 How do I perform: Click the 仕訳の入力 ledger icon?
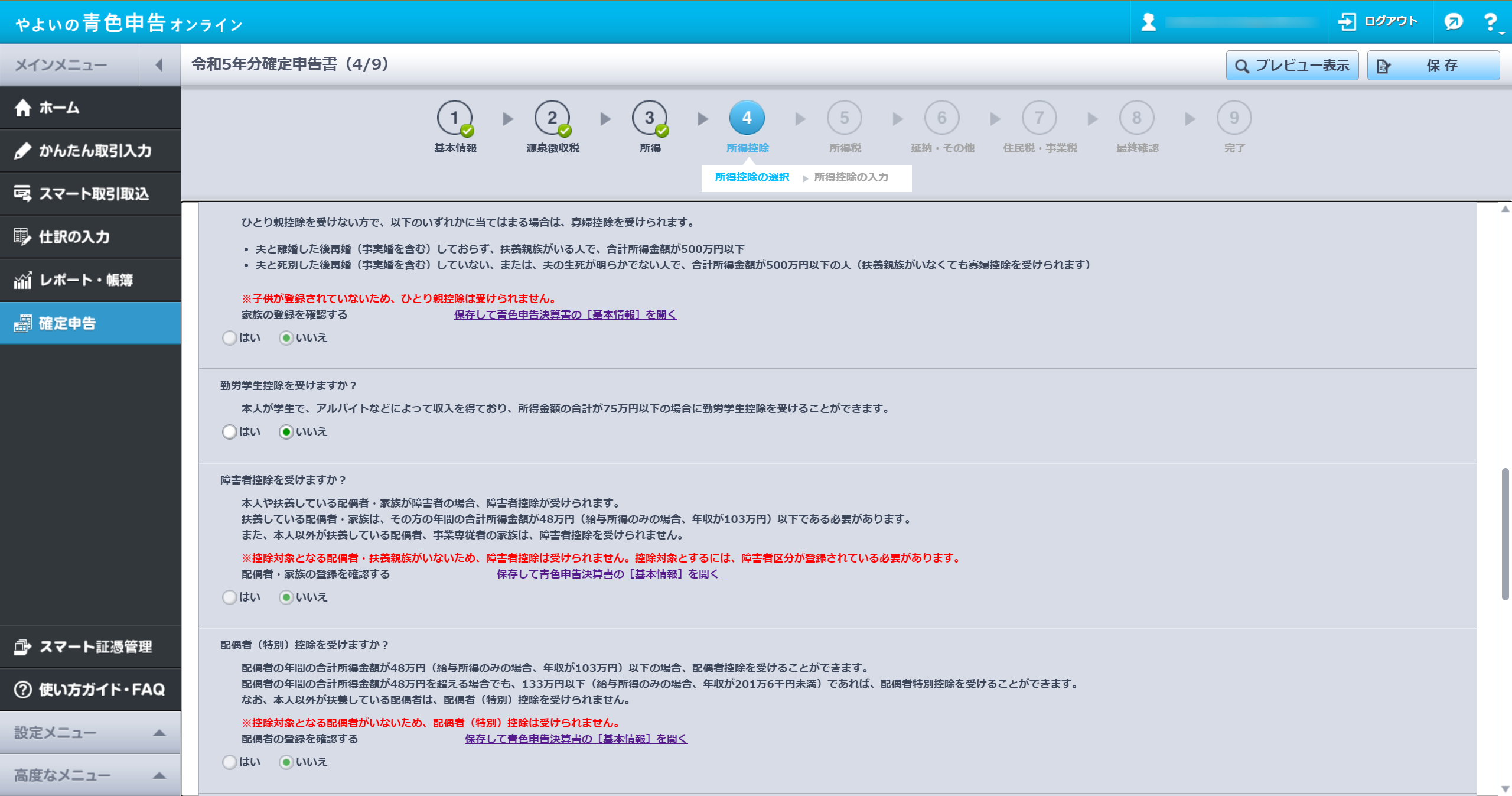pos(23,237)
